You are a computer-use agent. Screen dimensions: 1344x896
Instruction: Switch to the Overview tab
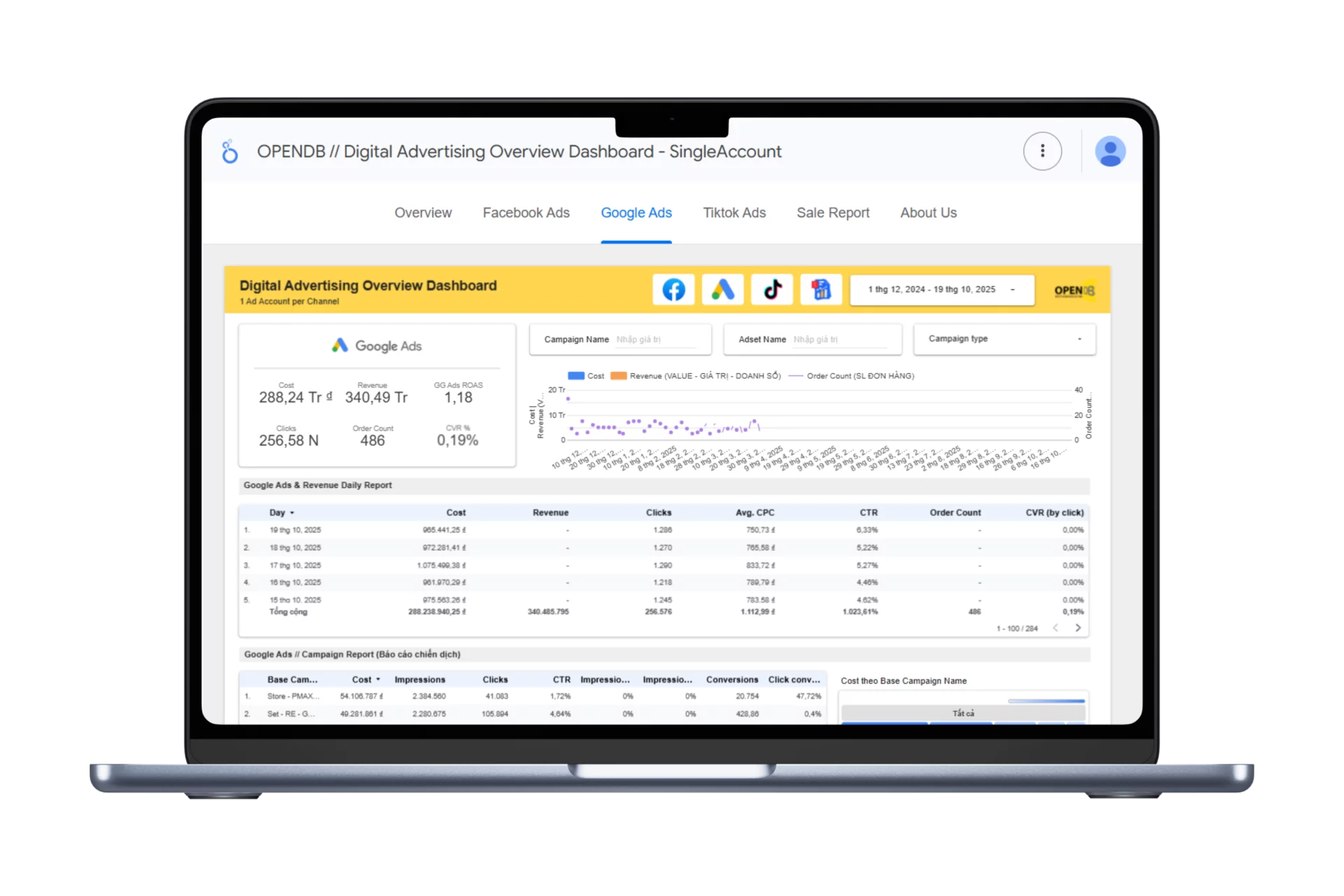pyautogui.click(x=423, y=213)
